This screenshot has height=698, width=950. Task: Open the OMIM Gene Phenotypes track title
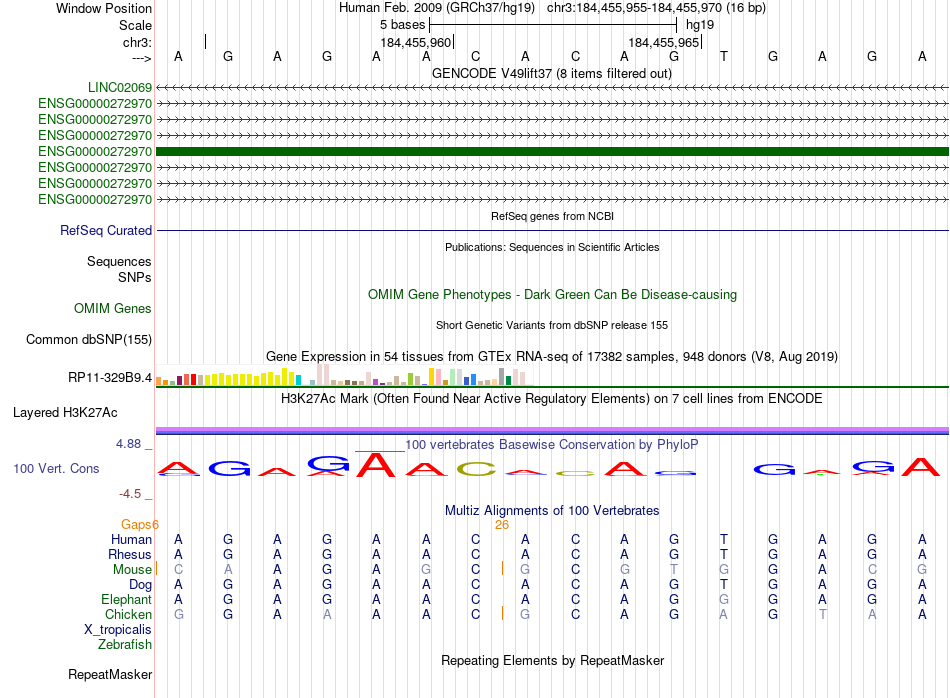click(552, 294)
